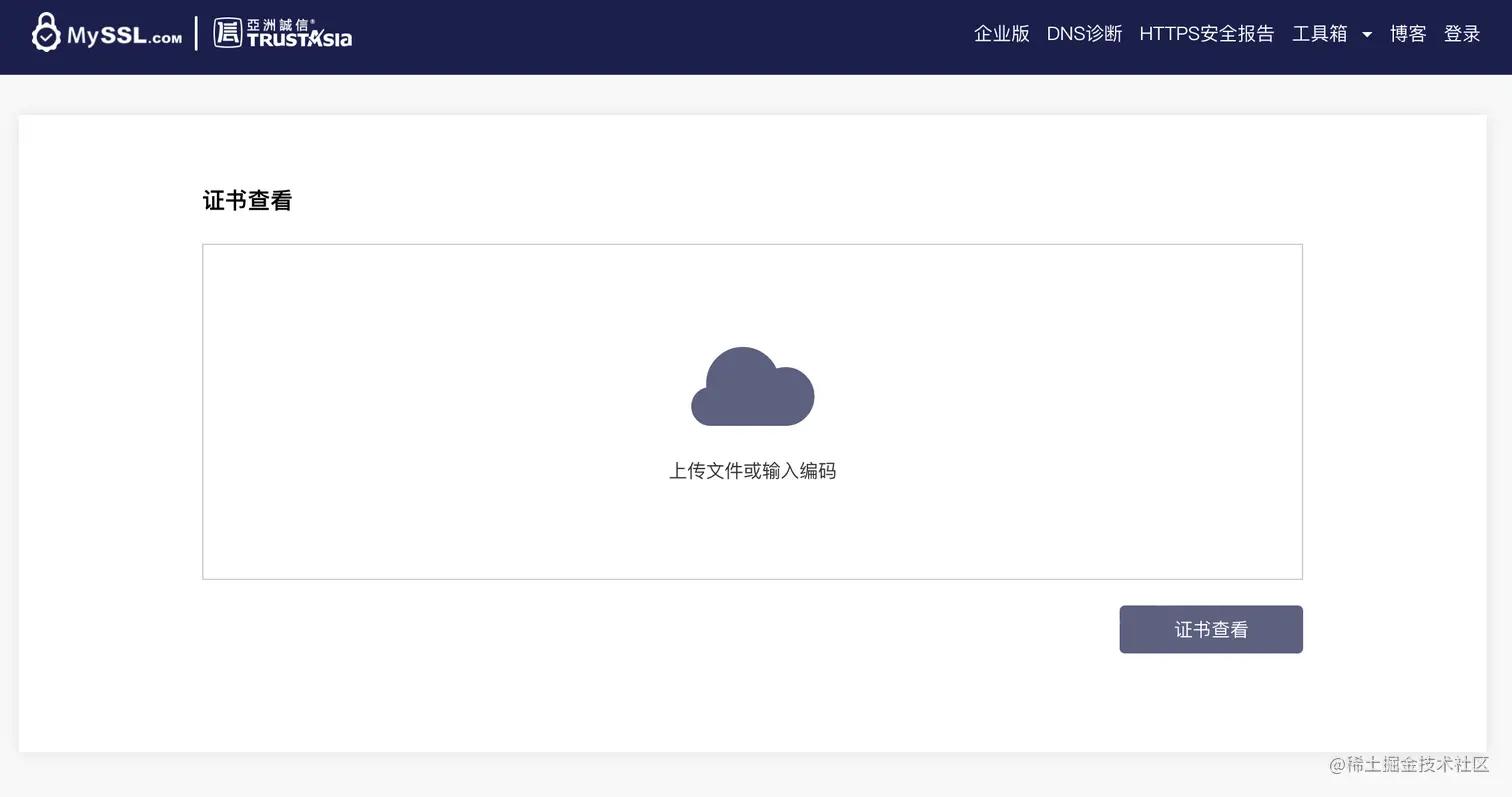Click the TrustAsia 亚洲诚信 logo
This screenshot has width=1512, height=797.
pyautogui.click(x=281, y=32)
